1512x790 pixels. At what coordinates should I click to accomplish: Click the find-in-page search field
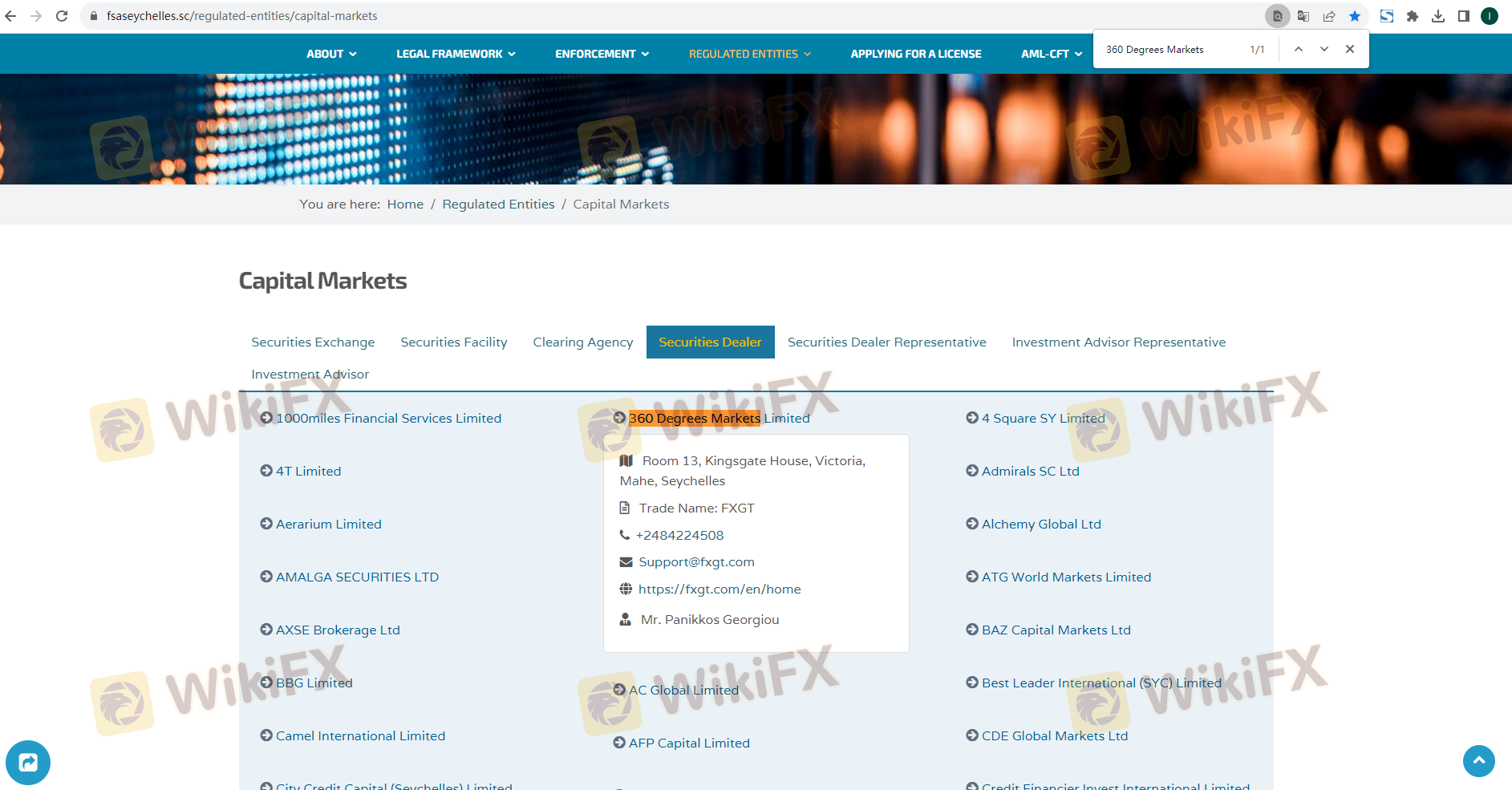pos(1171,50)
